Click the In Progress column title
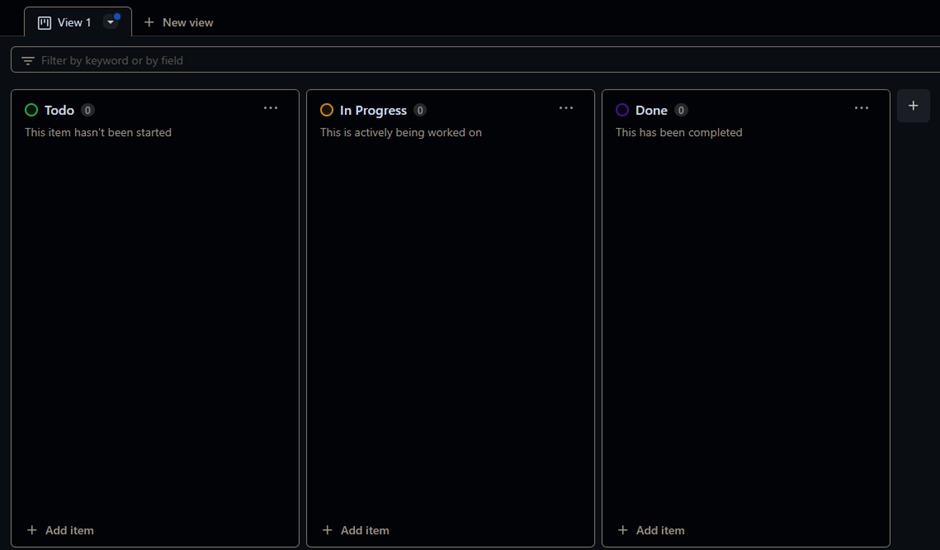 [373, 110]
